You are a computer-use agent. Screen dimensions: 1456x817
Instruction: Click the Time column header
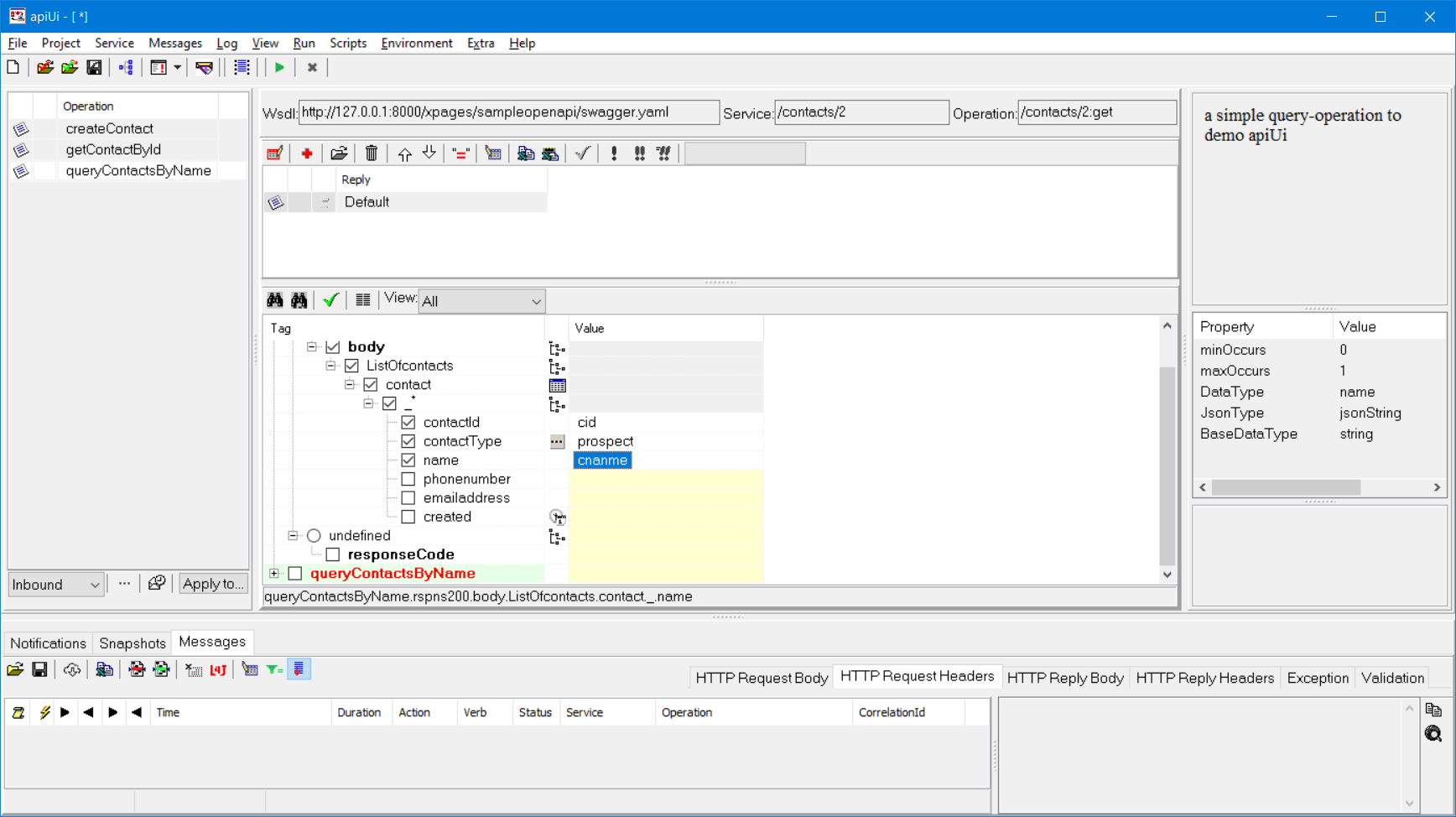(242, 713)
